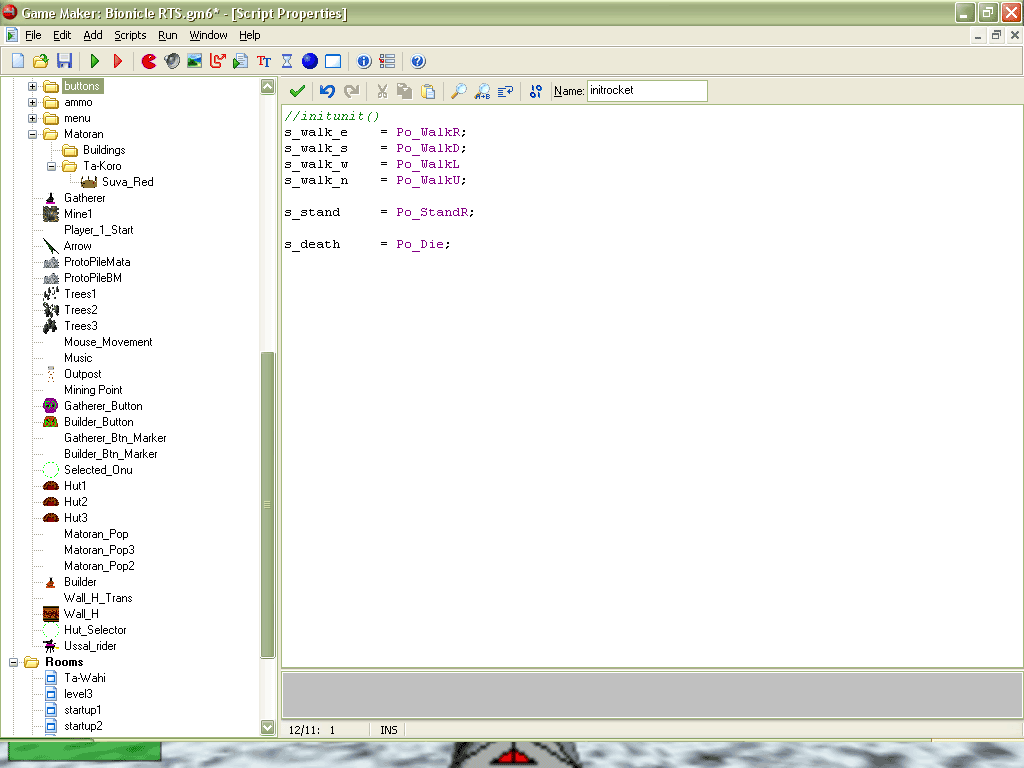Click the script Name input field
Screen dimensions: 1024x768
pyautogui.click(x=646, y=90)
